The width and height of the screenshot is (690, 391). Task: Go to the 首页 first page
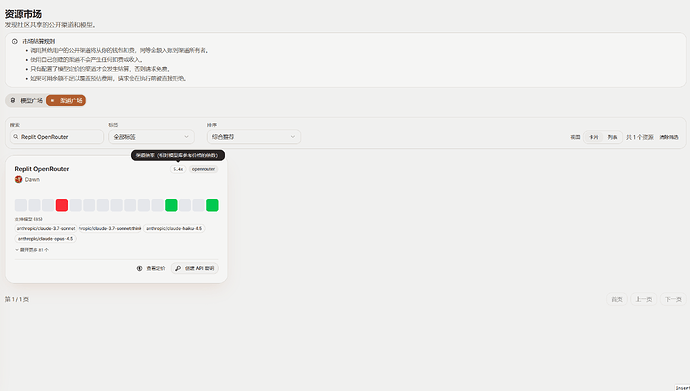(x=617, y=299)
